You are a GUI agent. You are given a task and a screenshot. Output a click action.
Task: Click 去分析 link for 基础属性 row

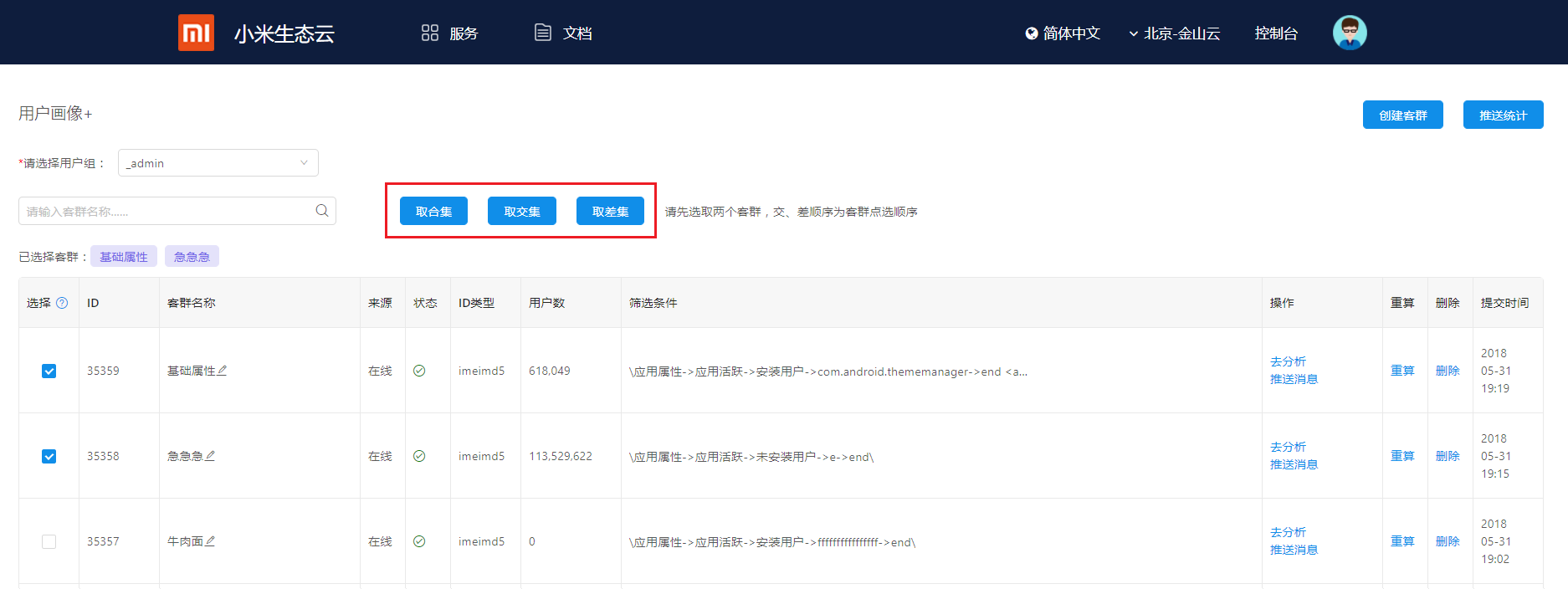1288,361
